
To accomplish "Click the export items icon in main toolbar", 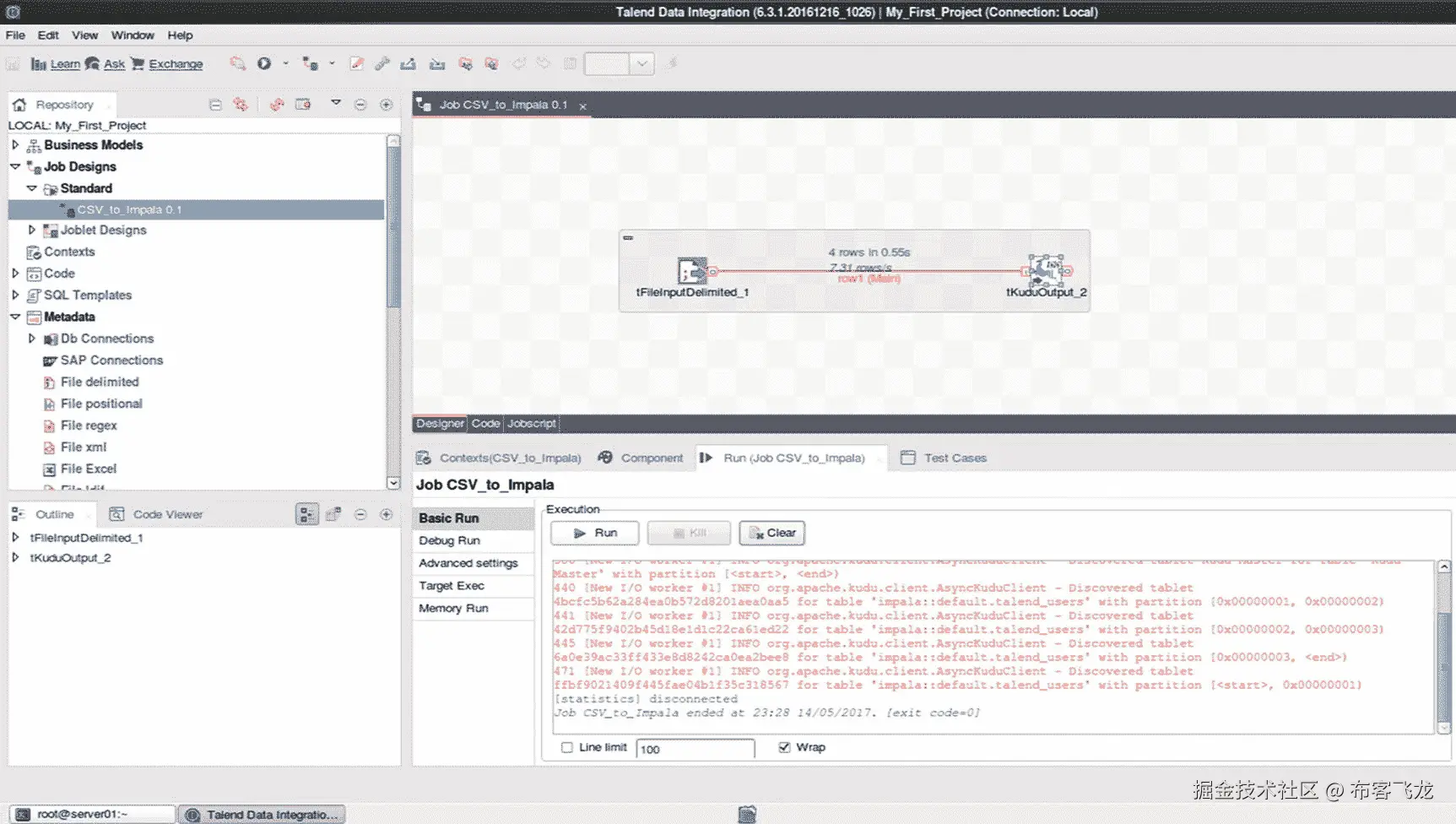I will [x=409, y=63].
